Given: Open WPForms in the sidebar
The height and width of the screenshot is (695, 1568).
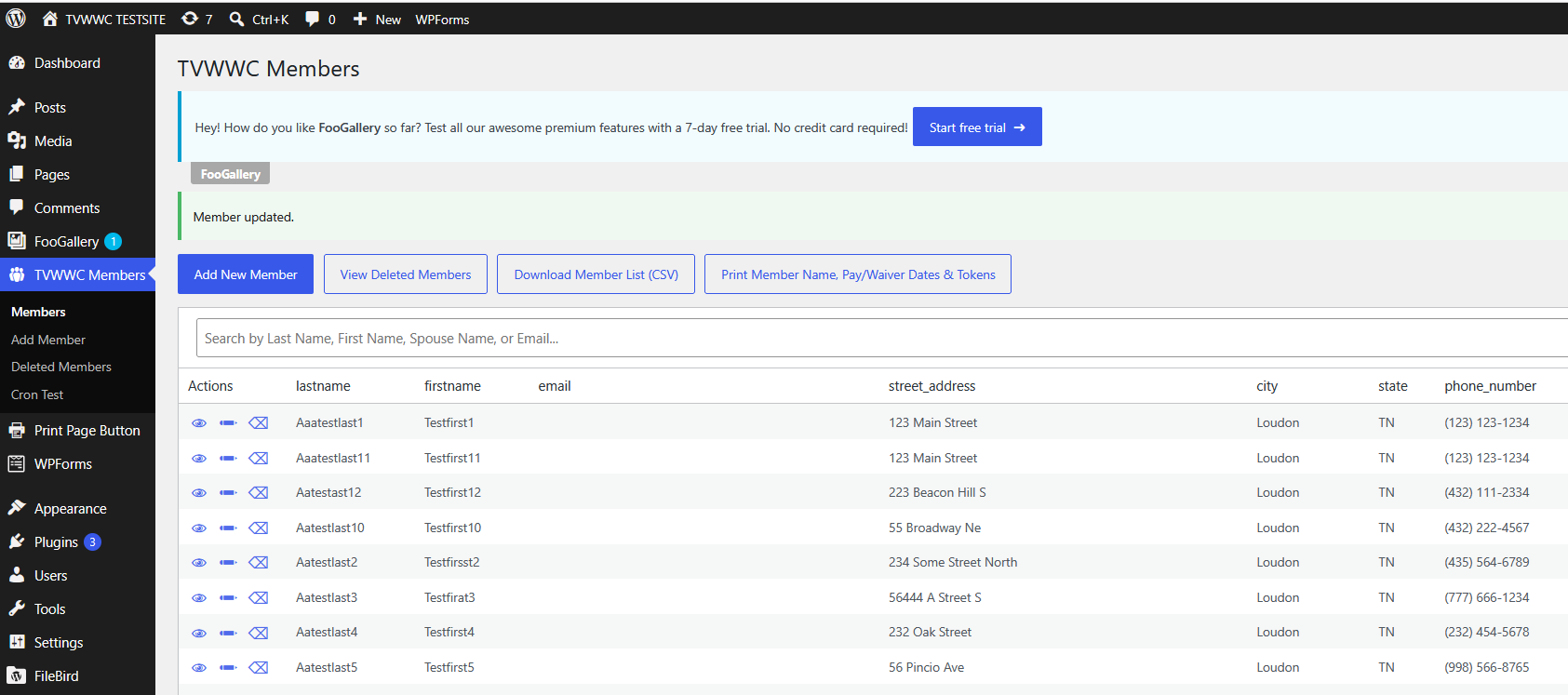Looking at the screenshot, I should tap(77, 464).
